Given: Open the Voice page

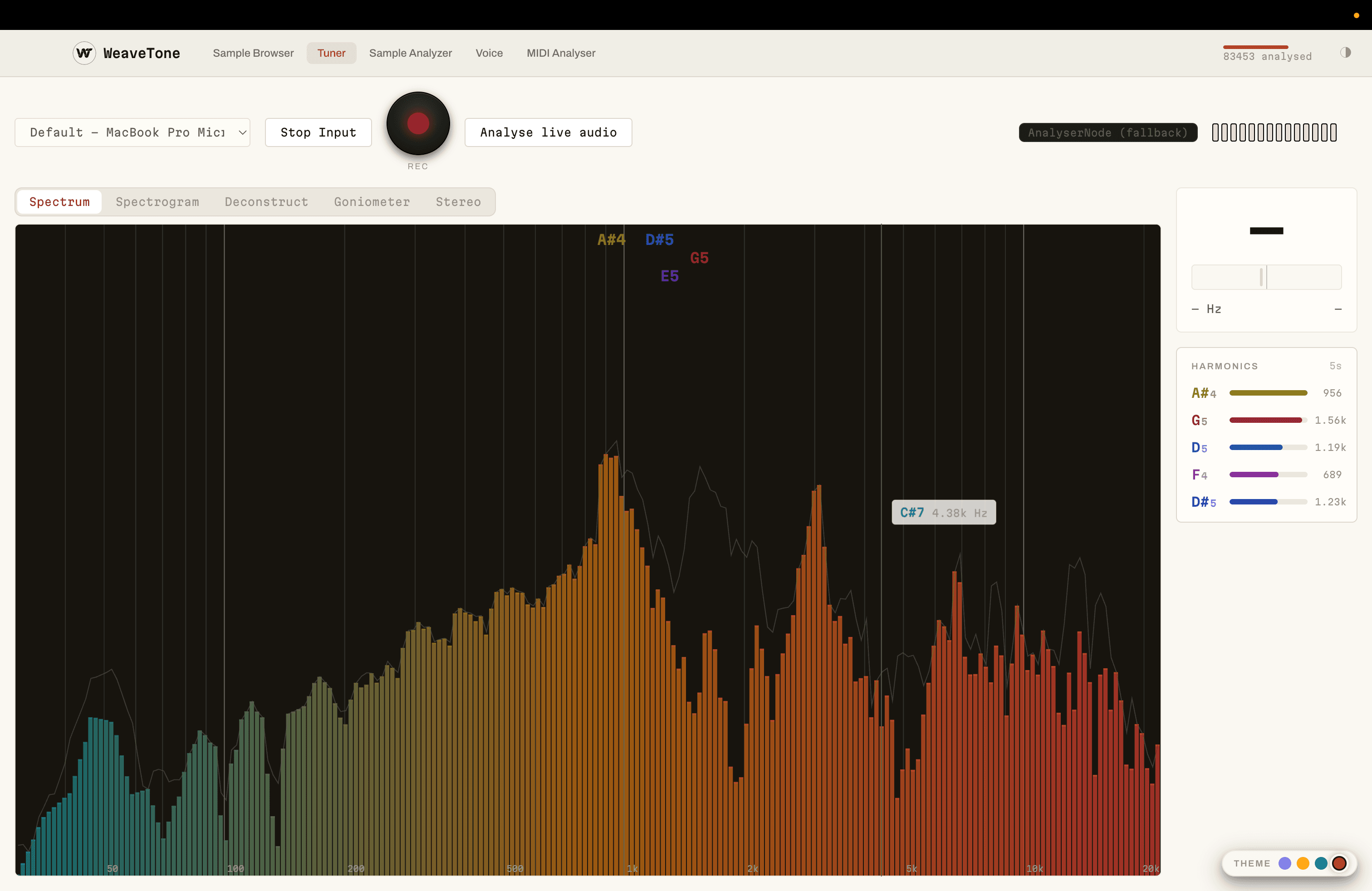Looking at the screenshot, I should (489, 53).
